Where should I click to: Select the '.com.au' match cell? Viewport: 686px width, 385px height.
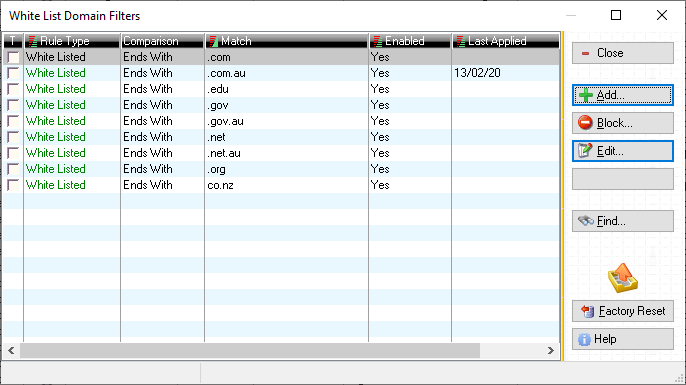(x=286, y=73)
